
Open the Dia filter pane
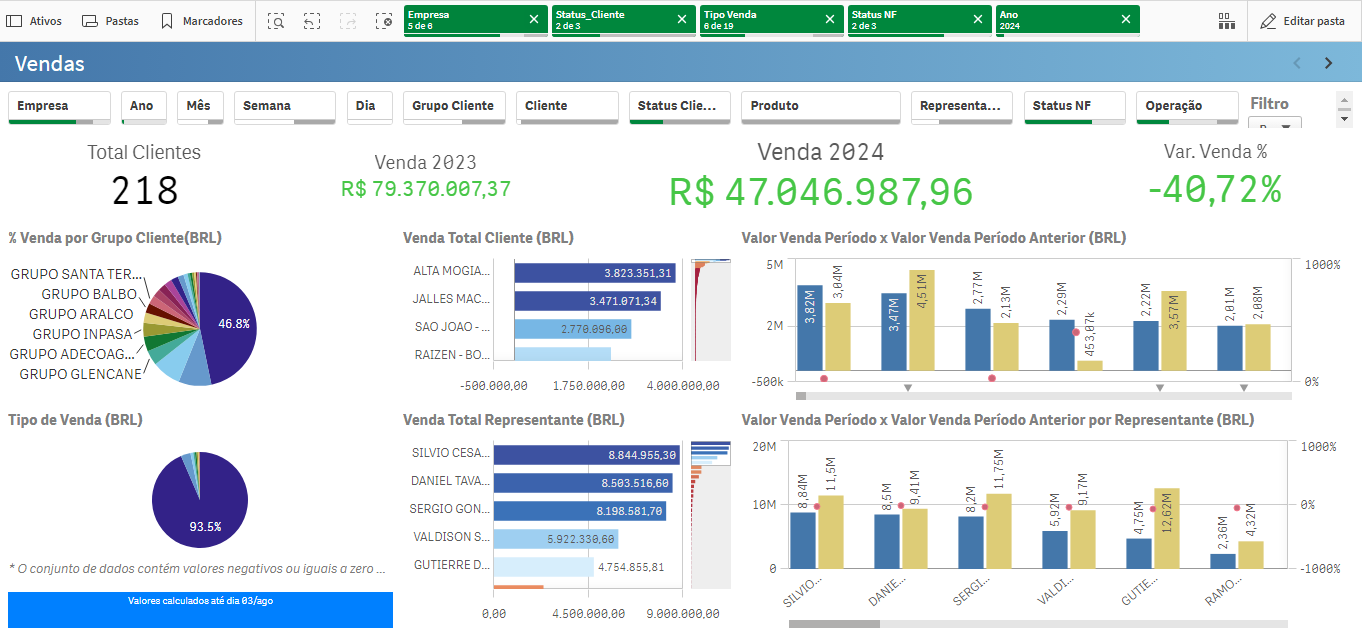pos(369,106)
